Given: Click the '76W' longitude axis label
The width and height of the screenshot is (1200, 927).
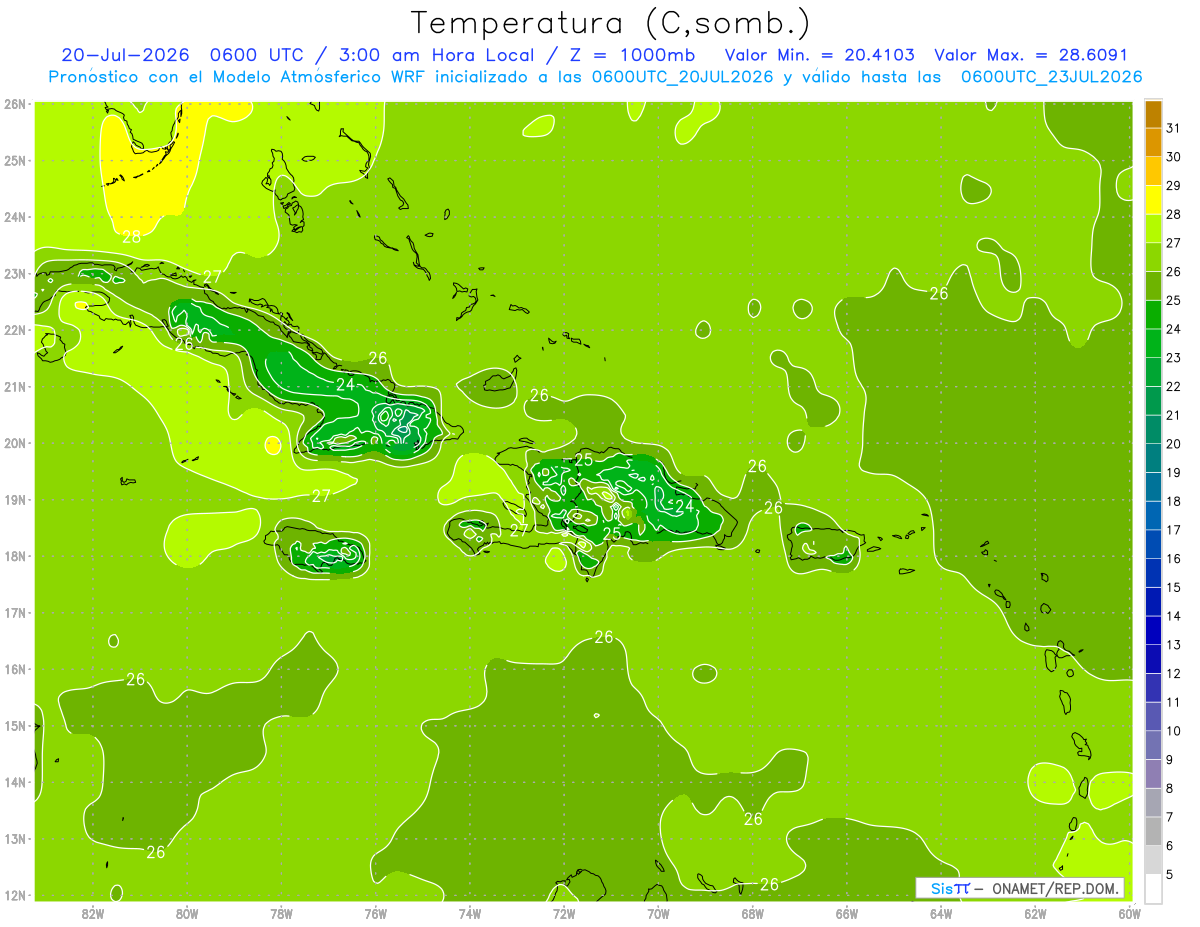Looking at the screenshot, I should coord(376,914).
